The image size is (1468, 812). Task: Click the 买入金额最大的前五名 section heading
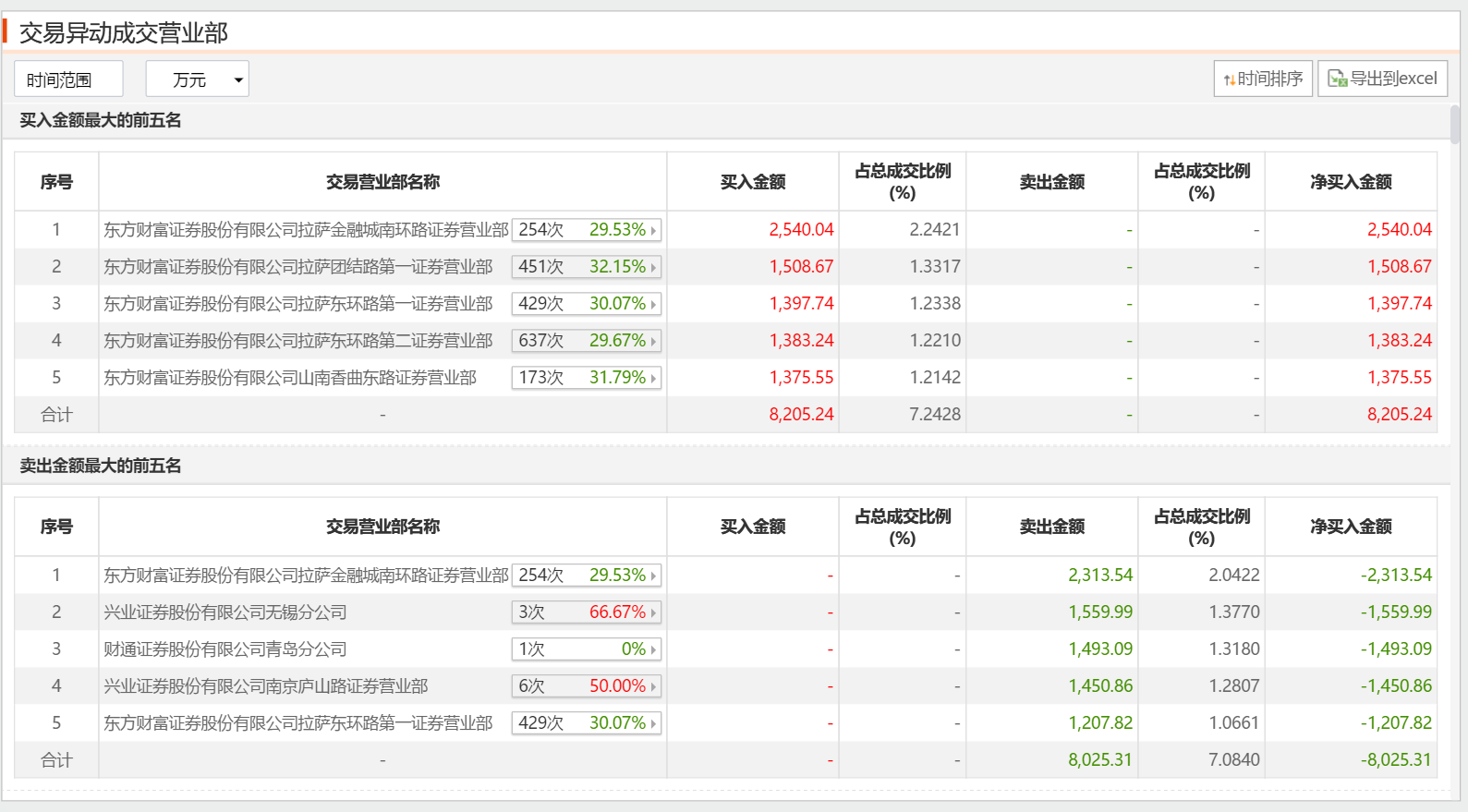[101, 120]
